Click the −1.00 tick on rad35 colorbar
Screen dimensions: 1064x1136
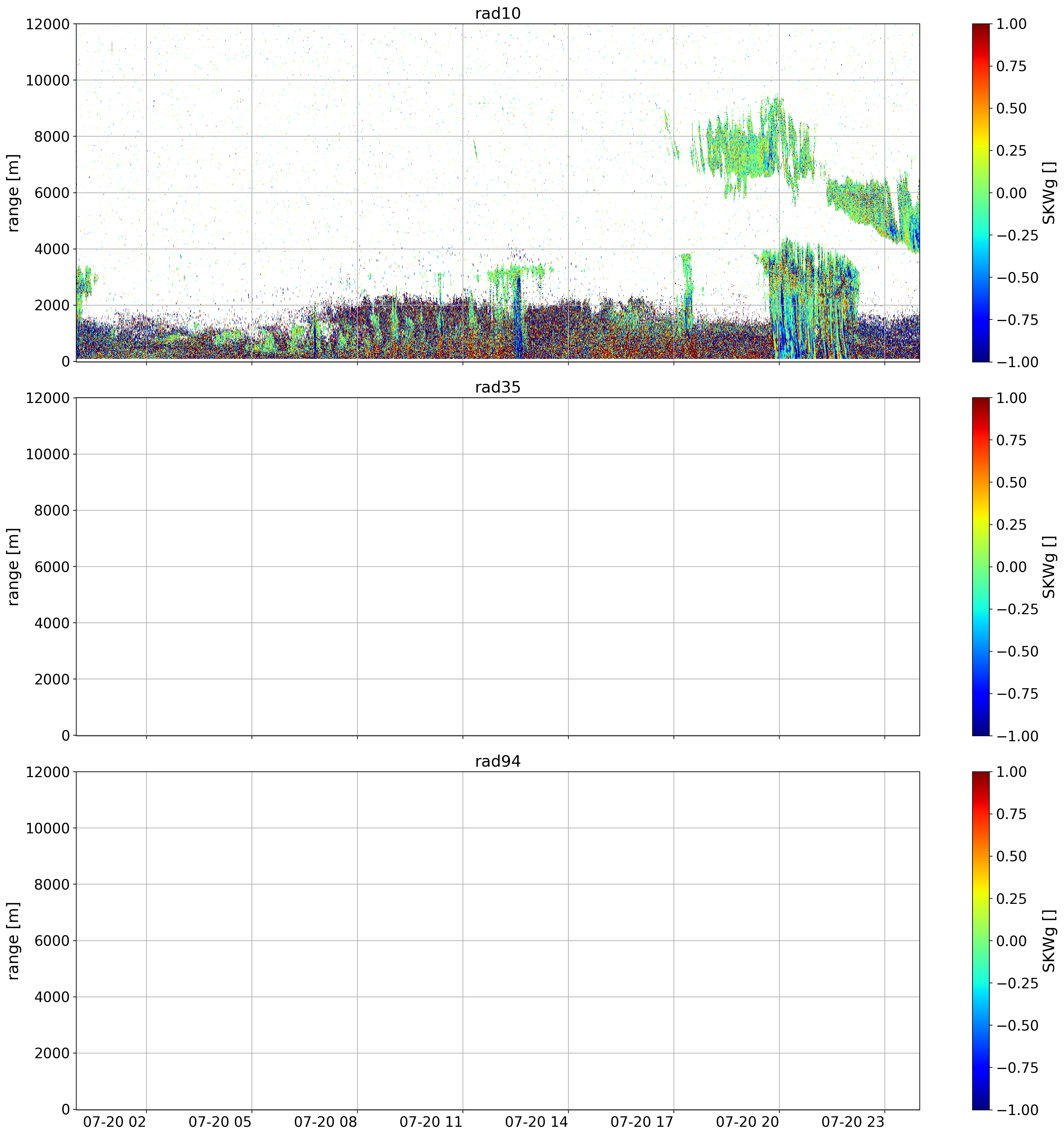tap(1017, 736)
